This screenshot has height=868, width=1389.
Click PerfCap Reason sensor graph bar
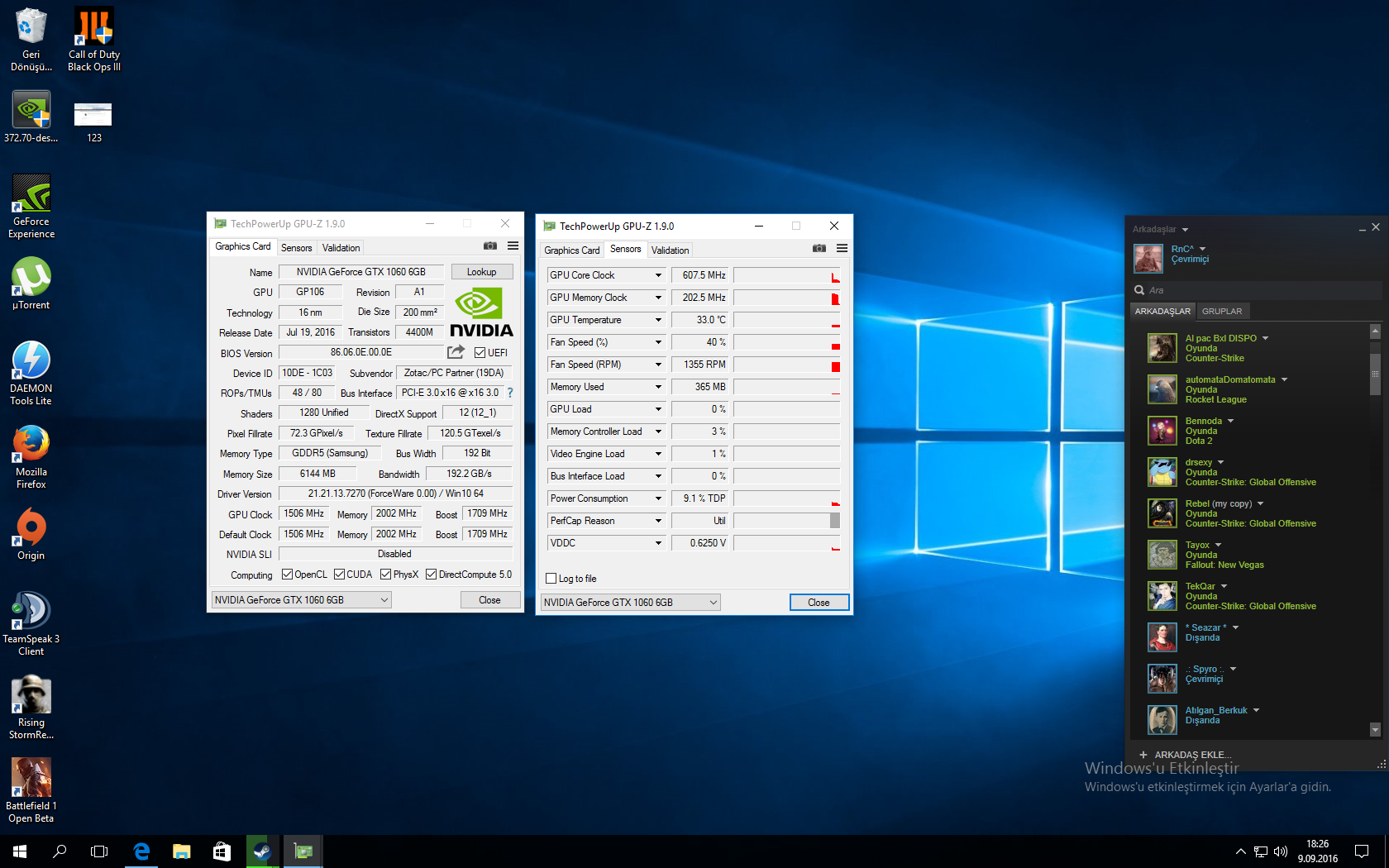786,521
